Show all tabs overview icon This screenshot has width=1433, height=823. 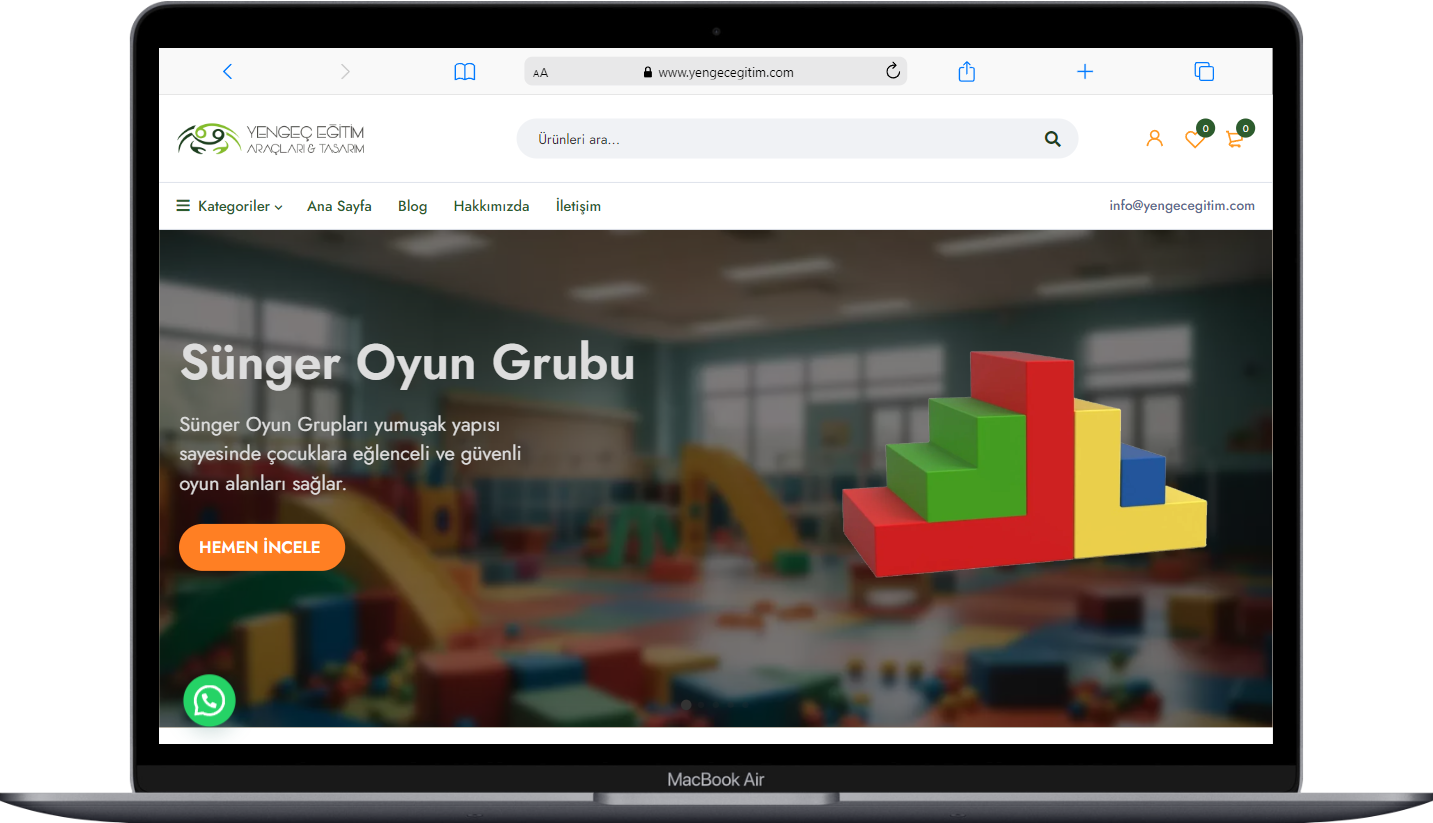tap(1204, 72)
